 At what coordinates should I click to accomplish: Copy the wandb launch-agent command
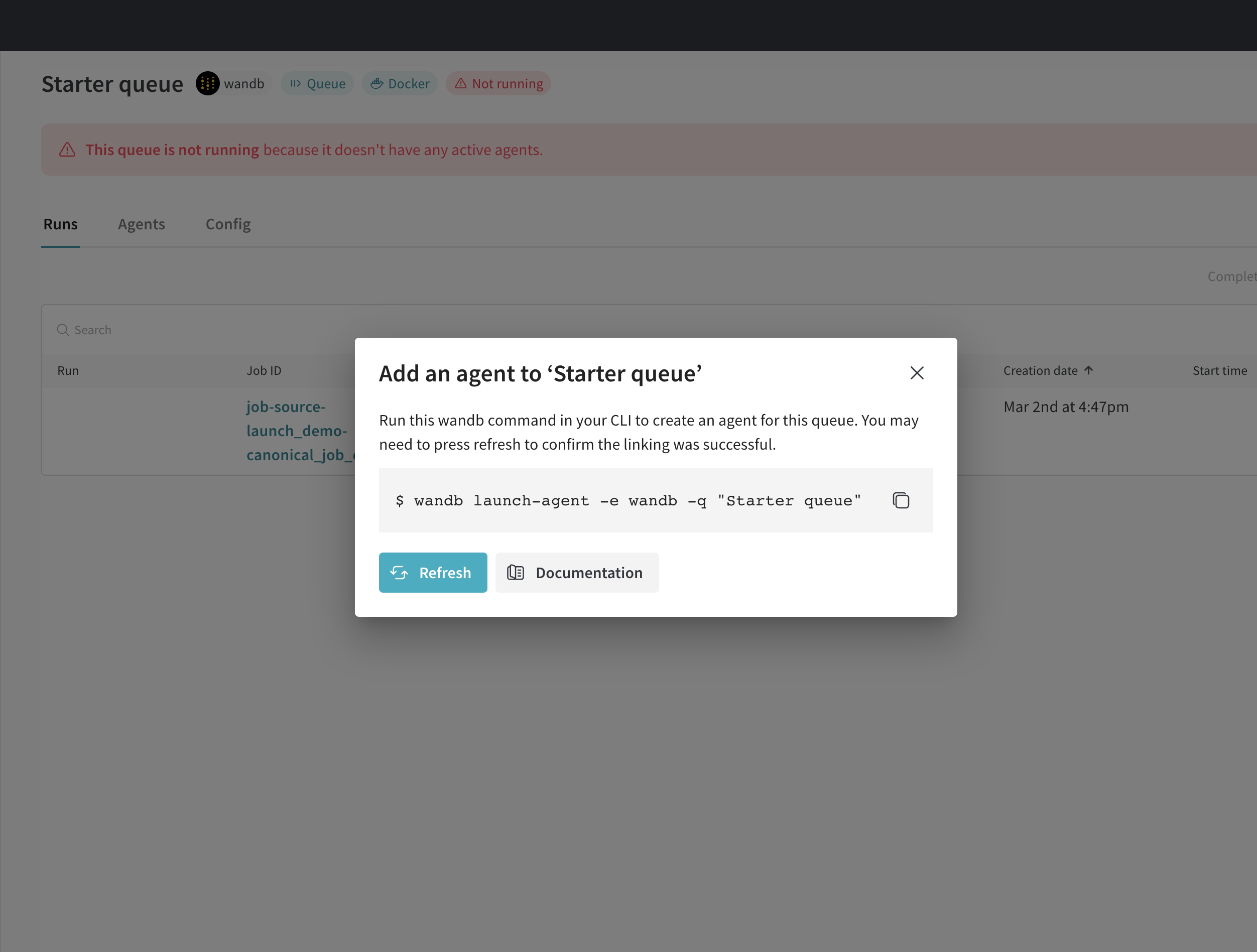pos(901,500)
